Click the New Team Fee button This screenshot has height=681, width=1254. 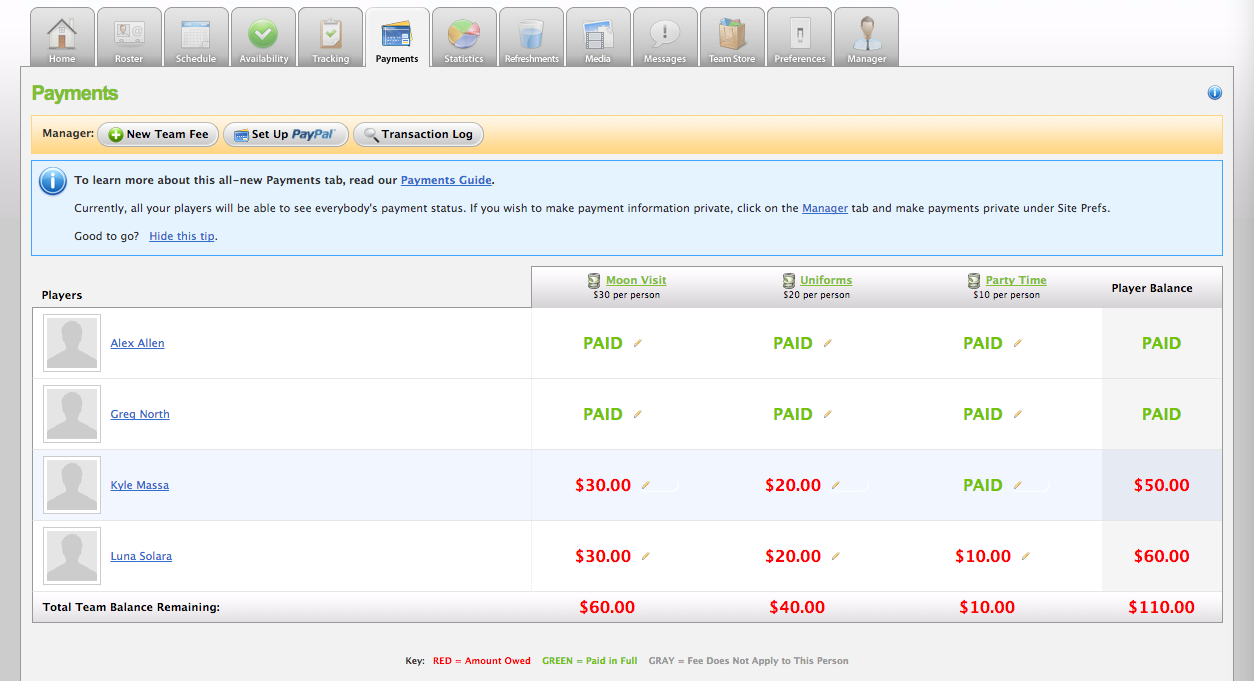pyautogui.click(x=158, y=134)
